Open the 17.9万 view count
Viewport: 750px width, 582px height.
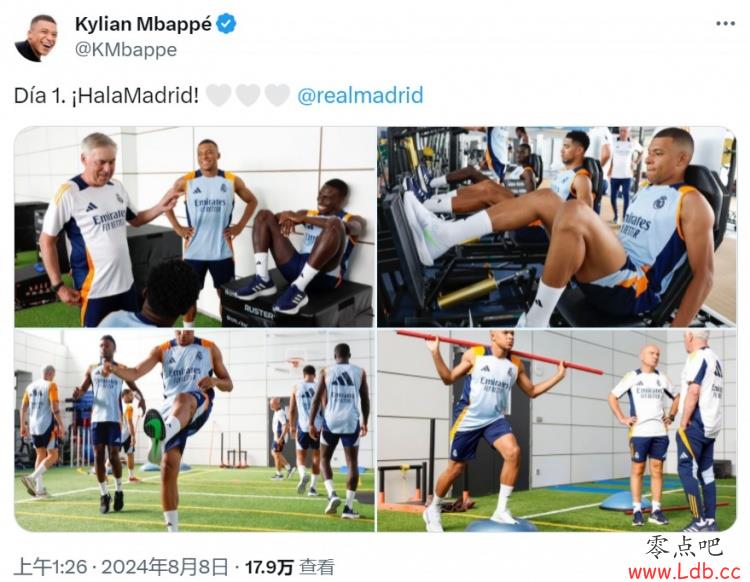click(269, 568)
